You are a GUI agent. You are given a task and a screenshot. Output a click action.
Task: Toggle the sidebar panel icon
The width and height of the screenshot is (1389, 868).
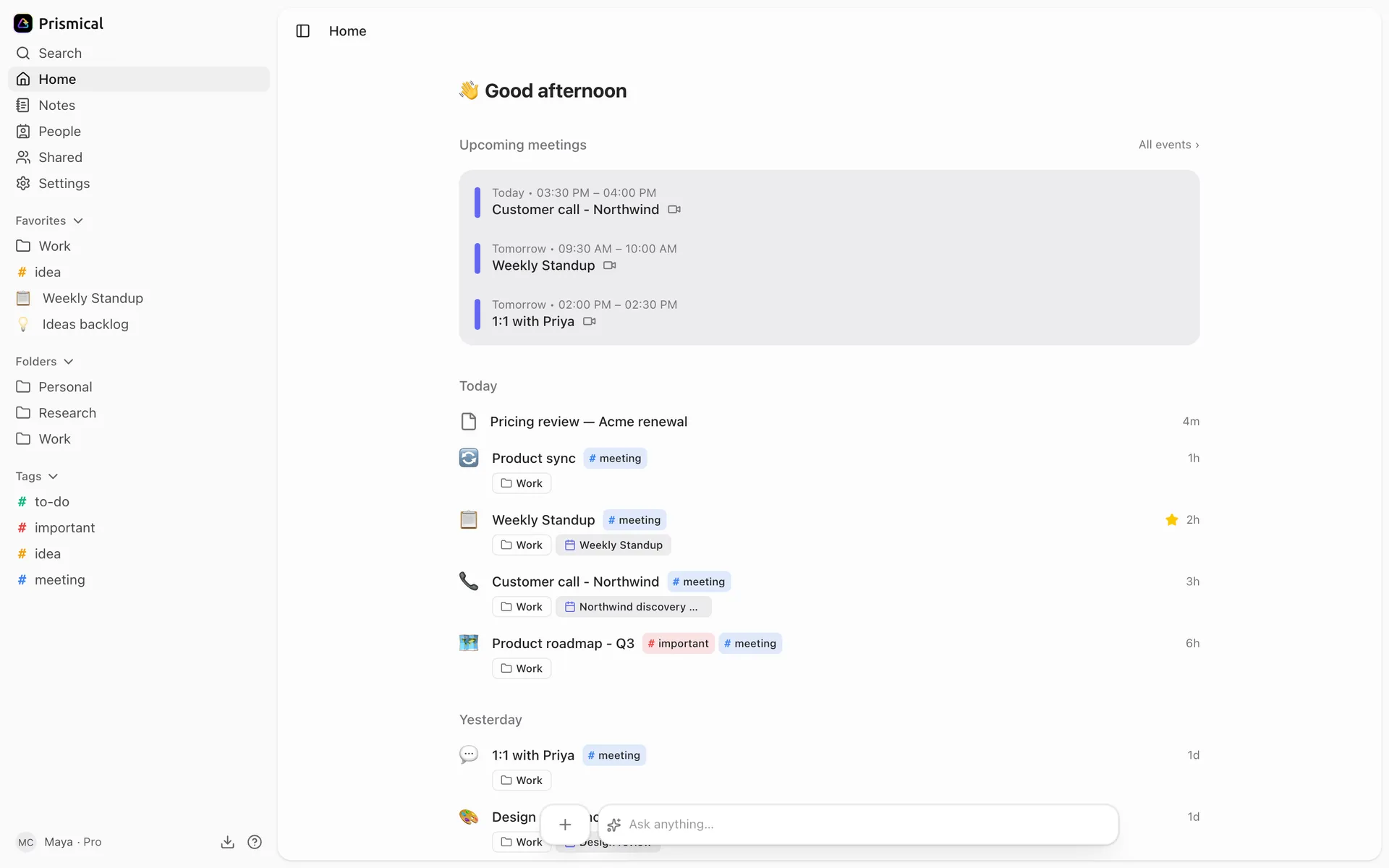pos(302,31)
